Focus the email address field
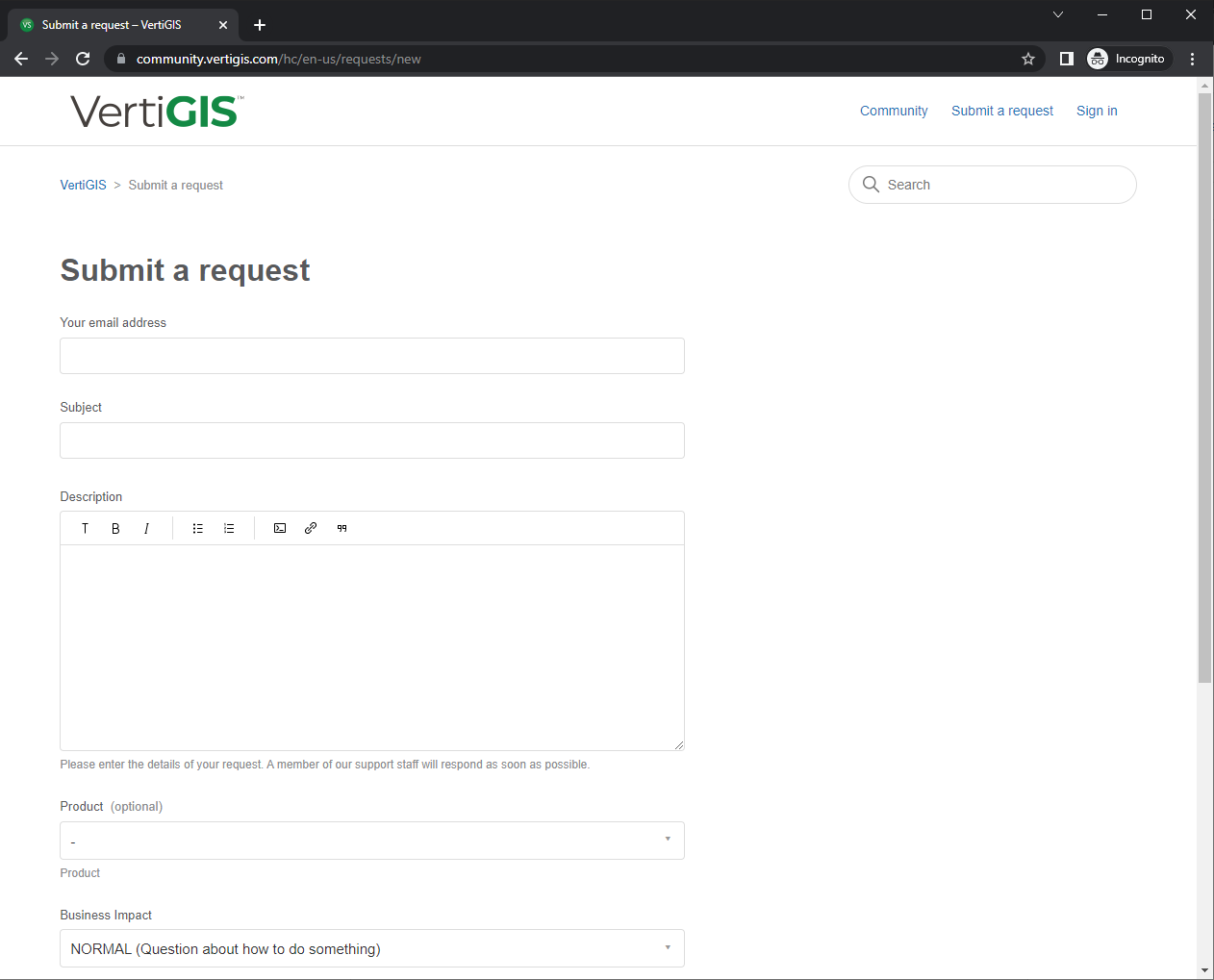The image size is (1214, 980). tap(372, 356)
